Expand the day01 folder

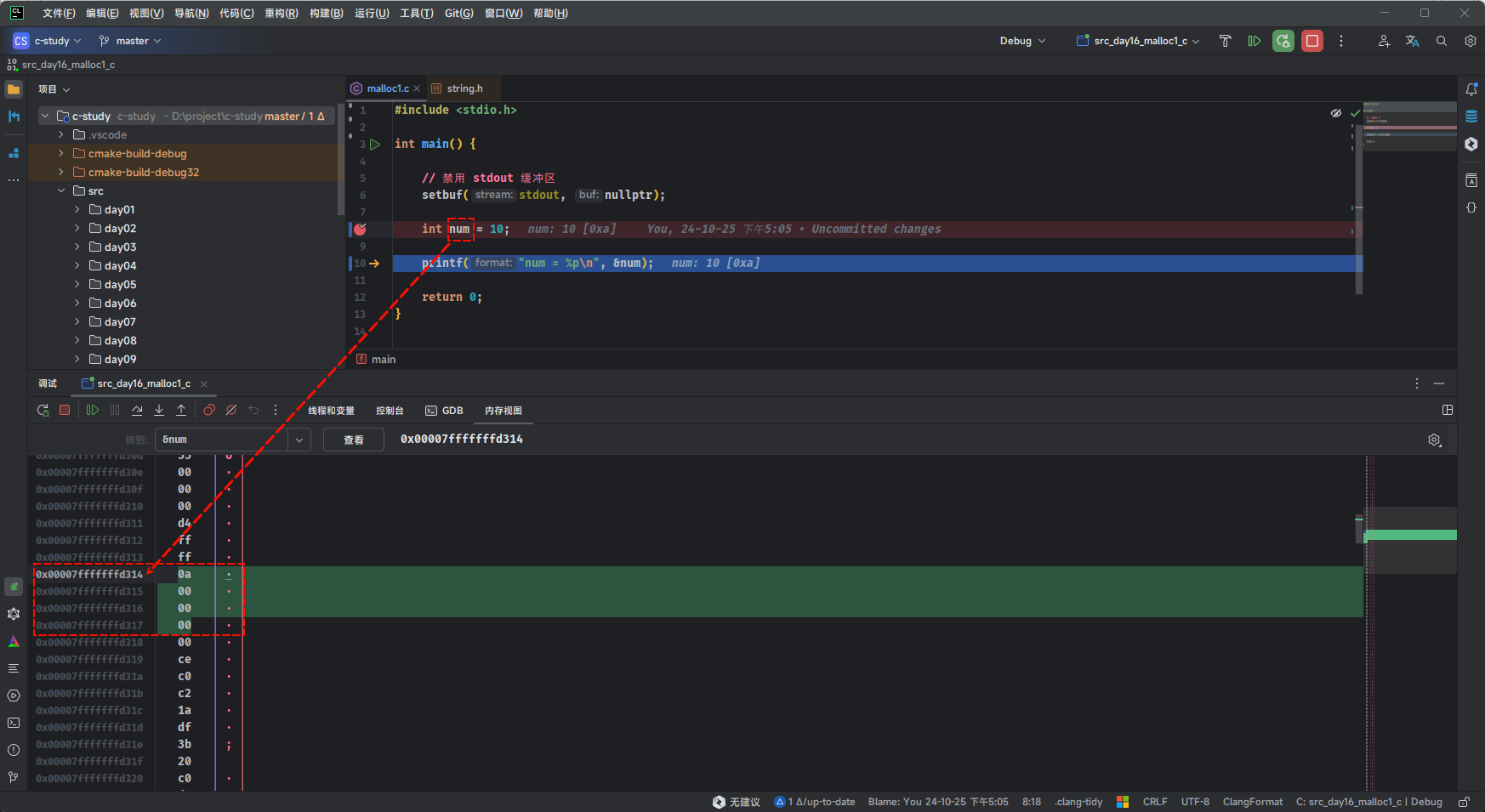[77, 210]
